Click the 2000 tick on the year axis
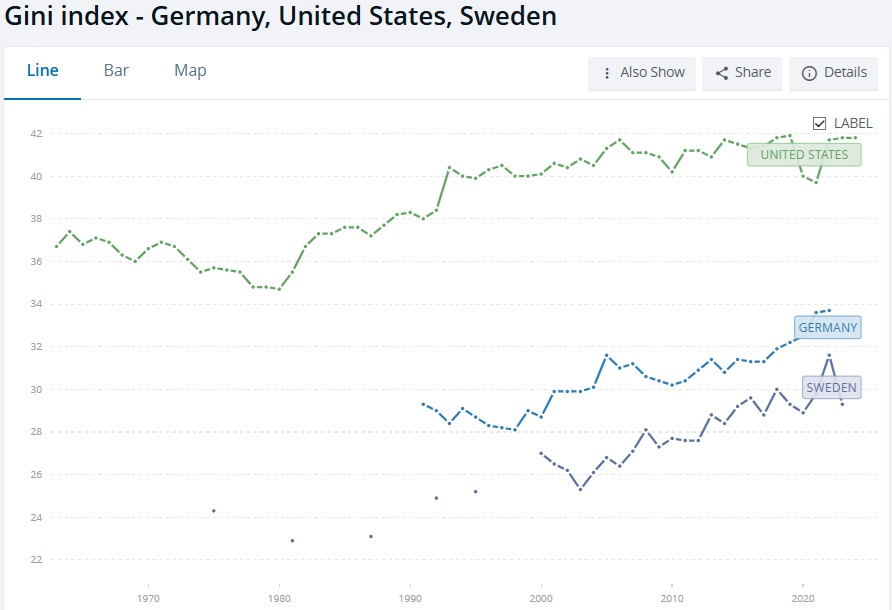Screen dimensions: 892x610 pyautogui.click(x=541, y=598)
